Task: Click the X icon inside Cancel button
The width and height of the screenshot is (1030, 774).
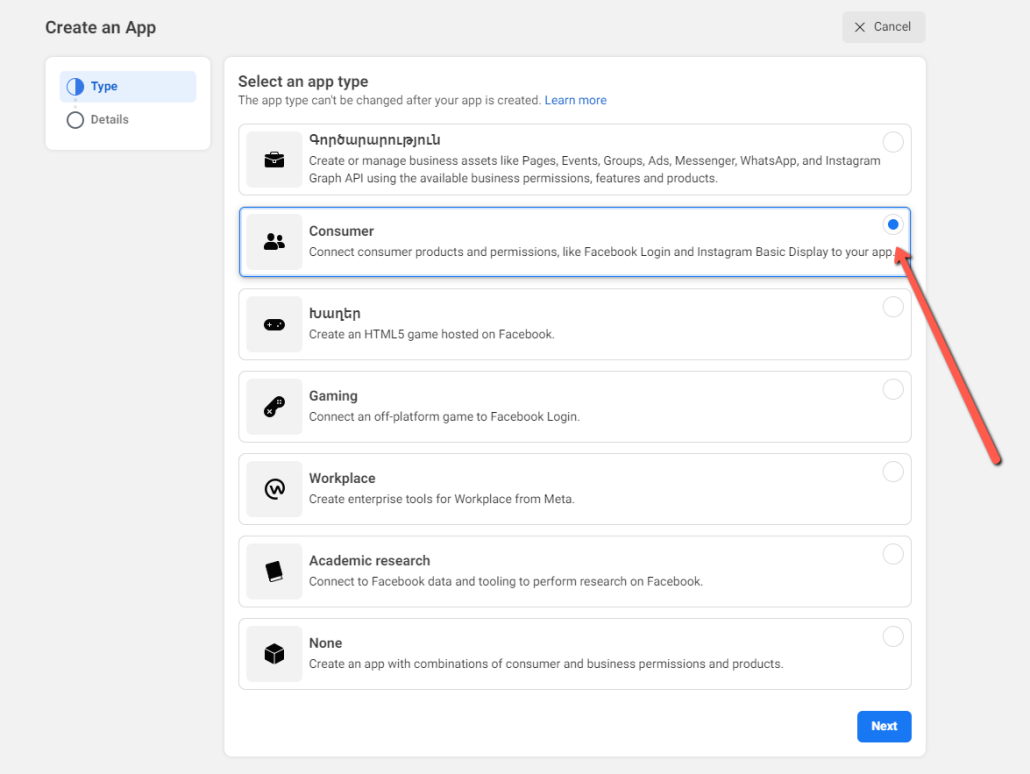Action: (861, 27)
